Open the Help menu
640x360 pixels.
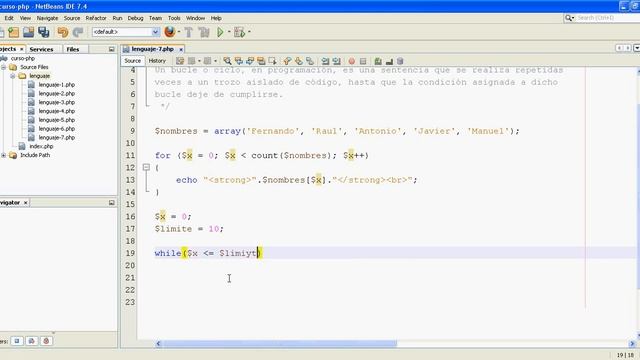click(x=216, y=18)
